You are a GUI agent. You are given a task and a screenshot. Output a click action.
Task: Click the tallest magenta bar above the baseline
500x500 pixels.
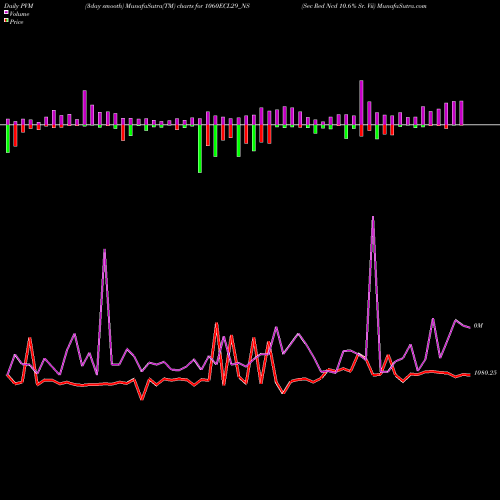(361, 103)
